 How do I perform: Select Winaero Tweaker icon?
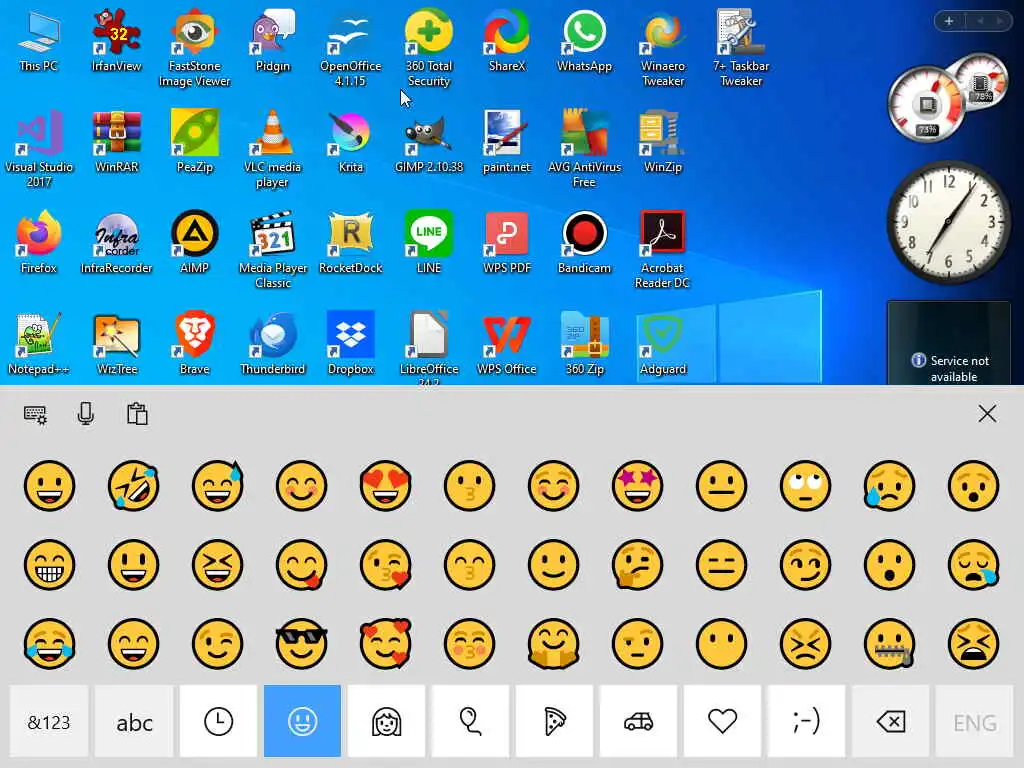(x=663, y=48)
